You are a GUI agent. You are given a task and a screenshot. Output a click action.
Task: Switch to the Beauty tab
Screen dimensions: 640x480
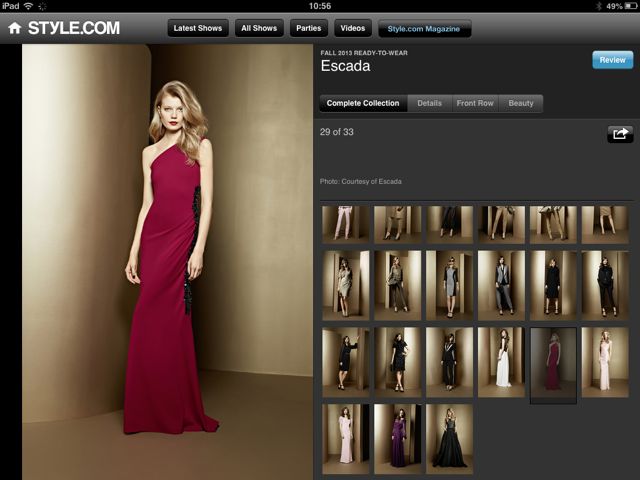(521, 103)
